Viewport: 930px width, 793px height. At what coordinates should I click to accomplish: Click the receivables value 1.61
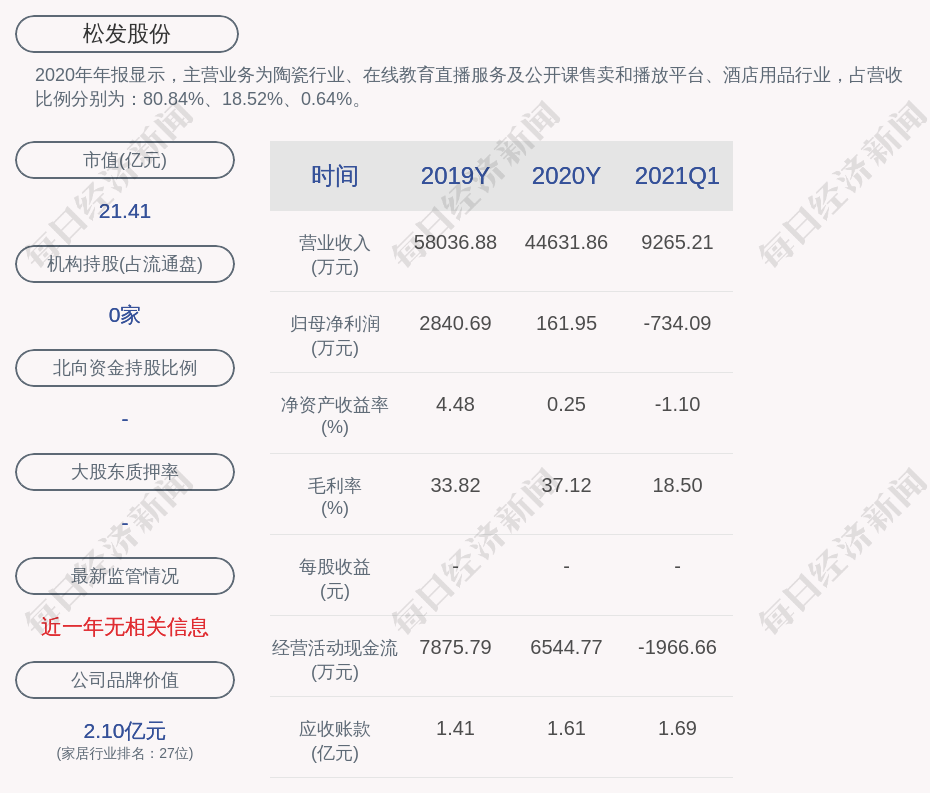pyautogui.click(x=566, y=728)
